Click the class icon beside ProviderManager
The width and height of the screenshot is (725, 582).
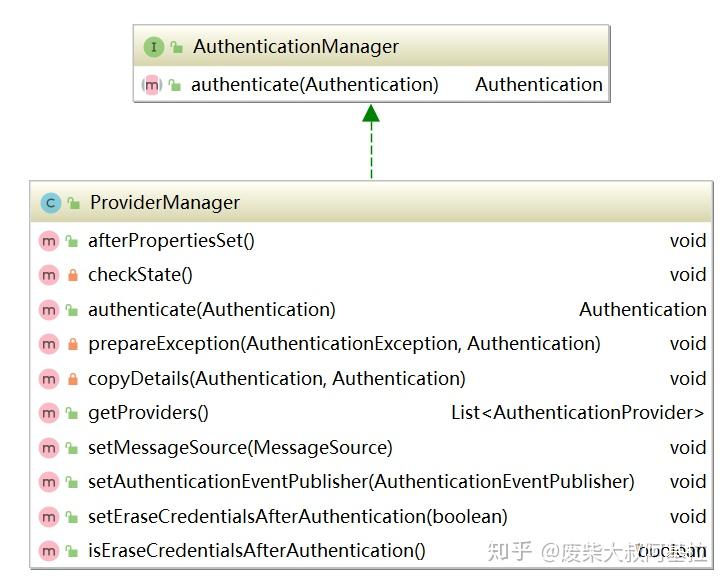51,203
